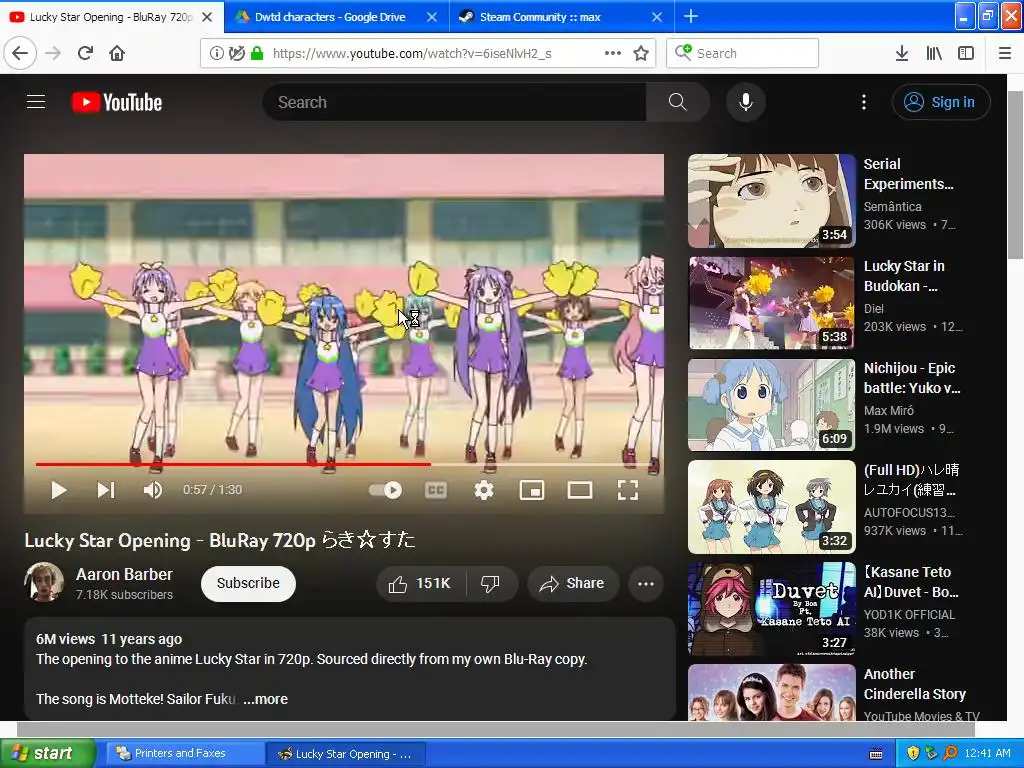1024x768 pixels.
Task: Subscribe to Aaron Barber
Action: (x=248, y=583)
